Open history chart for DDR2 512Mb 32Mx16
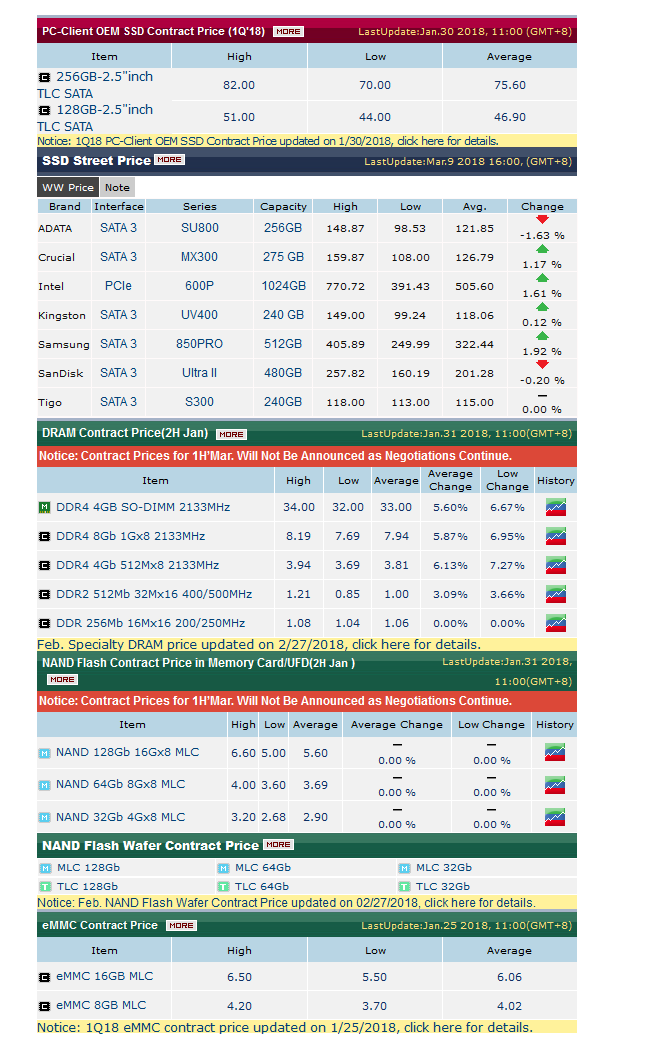The height and width of the screenshot is (1053, 645). point(556,594)
